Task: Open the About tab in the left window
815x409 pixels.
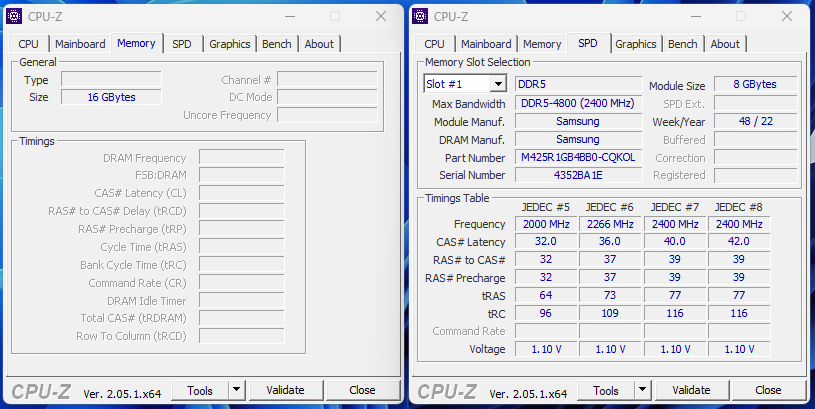Action: 319,44
